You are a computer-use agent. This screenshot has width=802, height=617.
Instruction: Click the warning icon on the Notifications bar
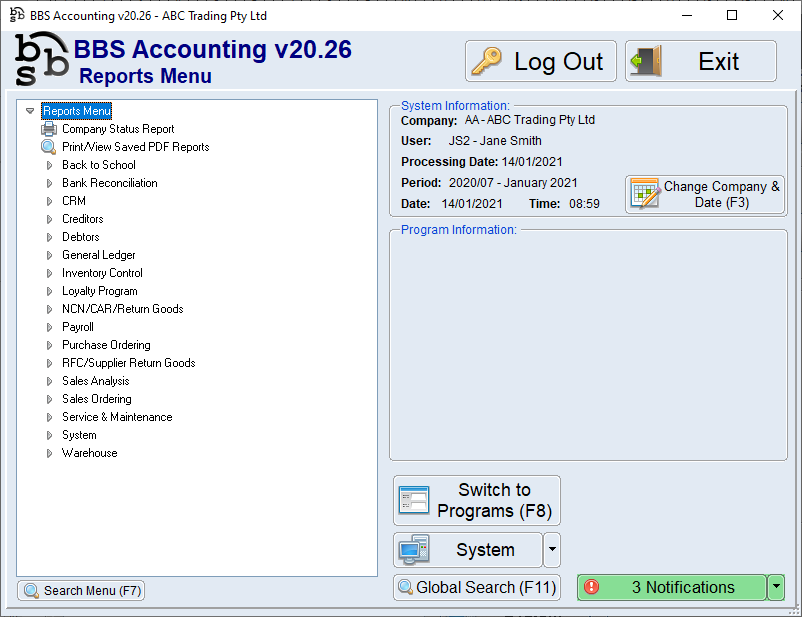[x=593, y=587]
